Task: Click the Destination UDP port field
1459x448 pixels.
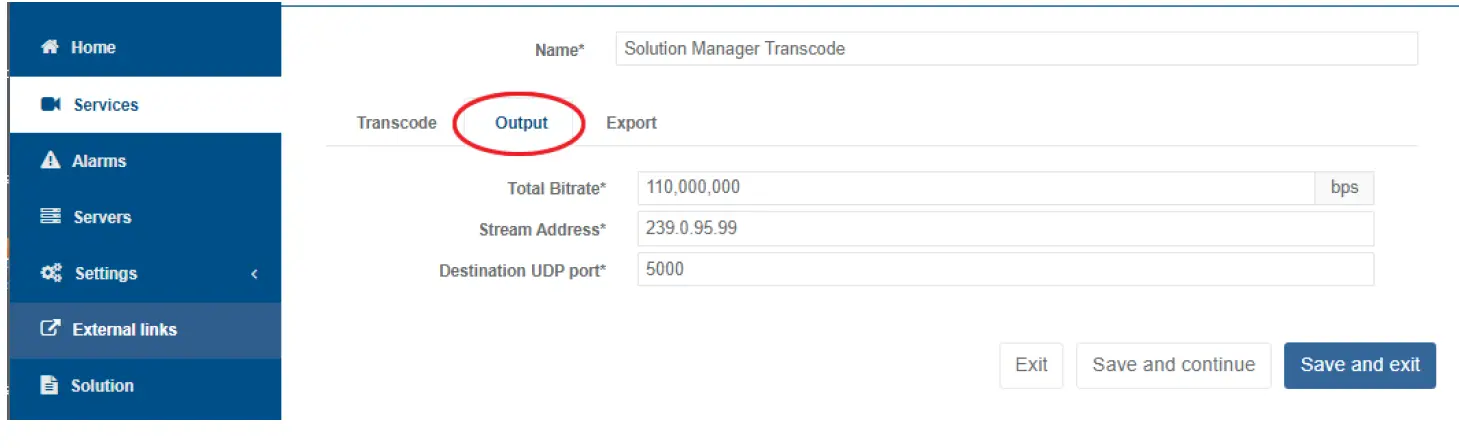Action: [1005, 270]
